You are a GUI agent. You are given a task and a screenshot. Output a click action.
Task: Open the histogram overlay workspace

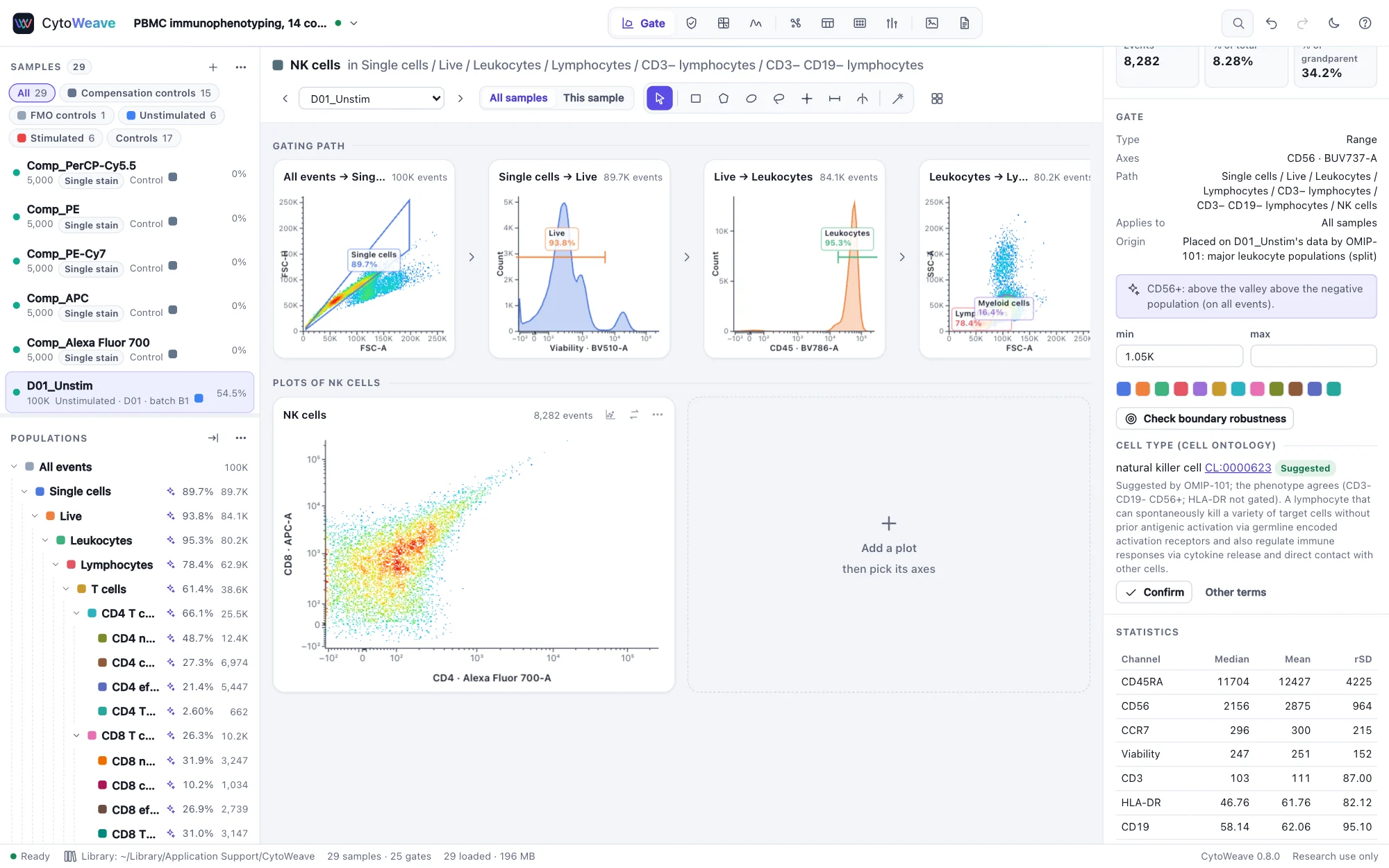click(756, 23)
